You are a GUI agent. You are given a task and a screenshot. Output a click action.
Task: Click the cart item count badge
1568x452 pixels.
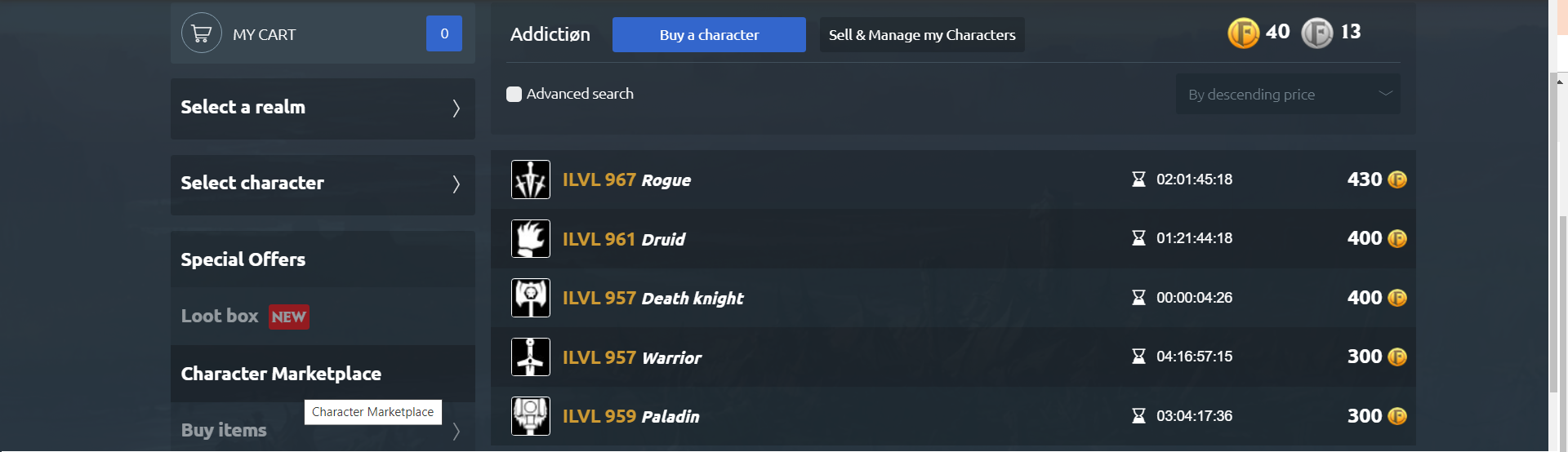[x=444, y=33]
